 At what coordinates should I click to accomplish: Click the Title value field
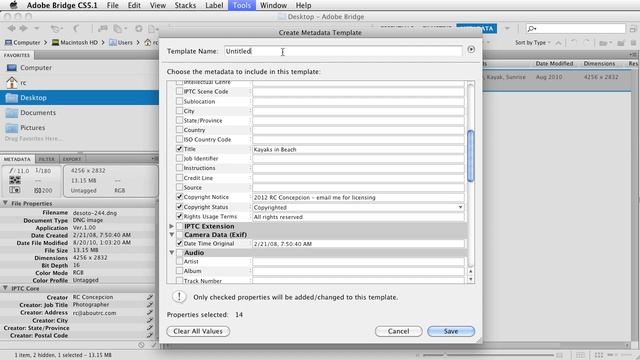(358, 149)
